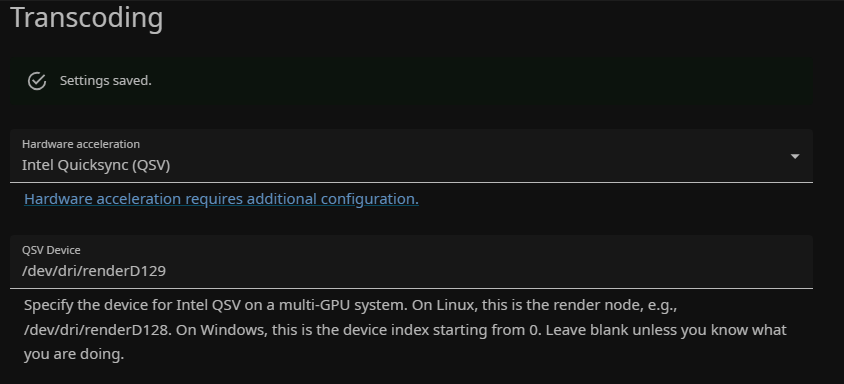Select the Intel Quicksync (QSV) value text

point(96,165)
